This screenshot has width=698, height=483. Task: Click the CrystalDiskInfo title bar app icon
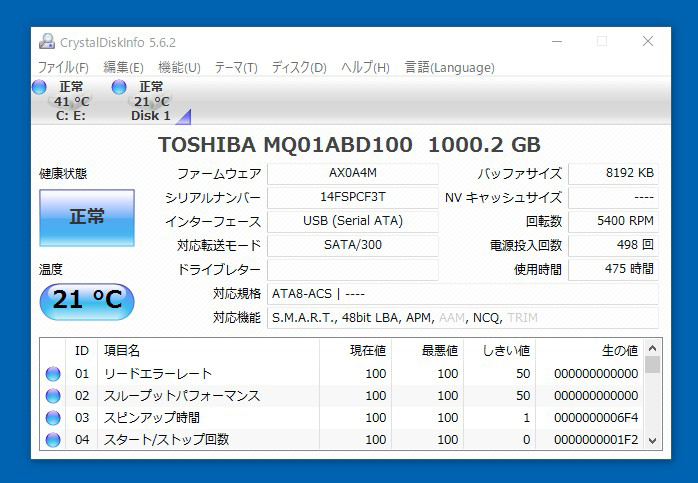click(48, 42)
